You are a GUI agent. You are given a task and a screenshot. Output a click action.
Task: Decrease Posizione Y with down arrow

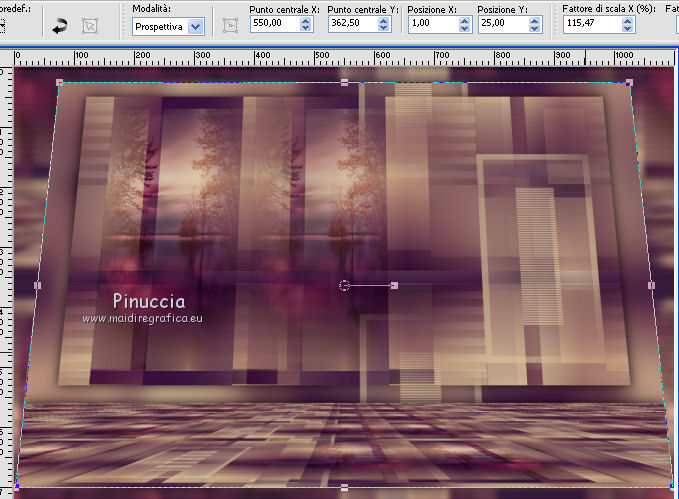tap(535, 27)
